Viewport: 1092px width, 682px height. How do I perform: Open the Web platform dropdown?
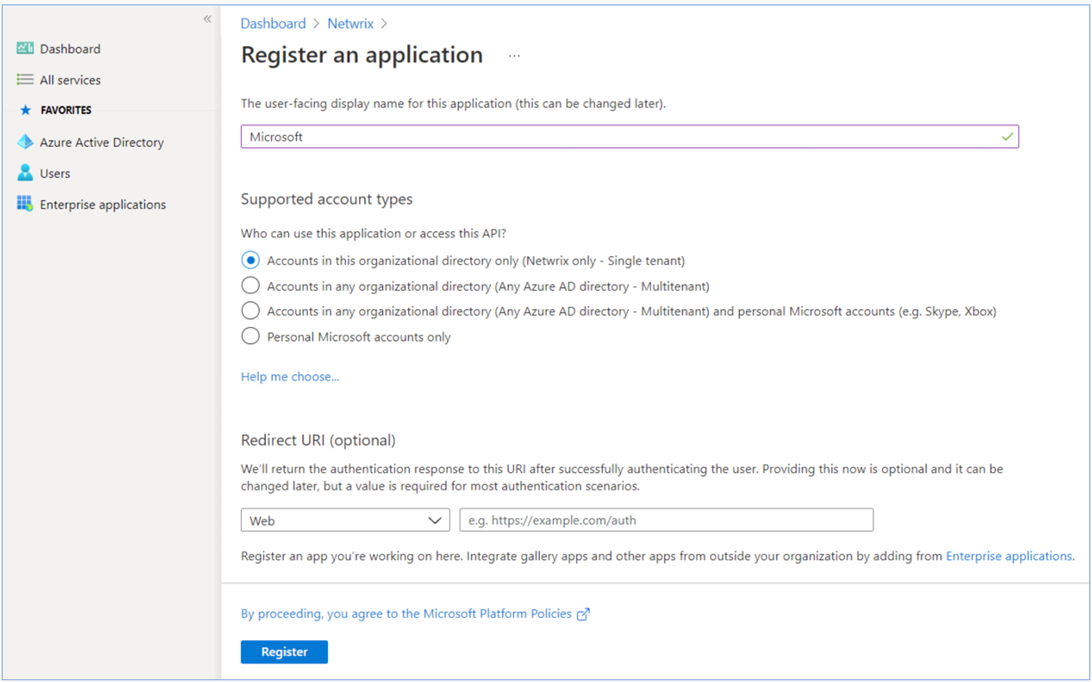coord(345,520)
